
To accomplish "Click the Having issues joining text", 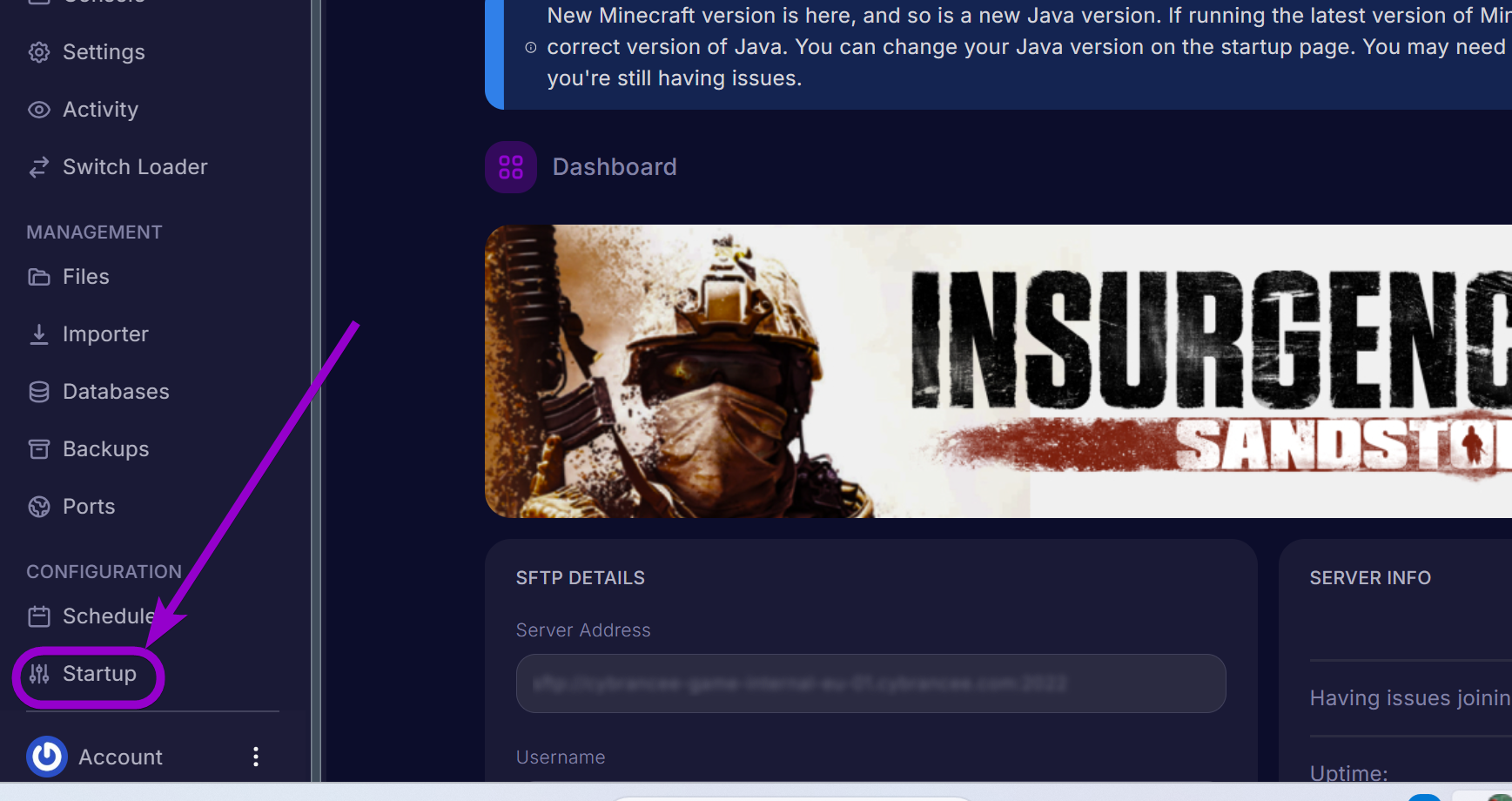I will point(1410,698).
